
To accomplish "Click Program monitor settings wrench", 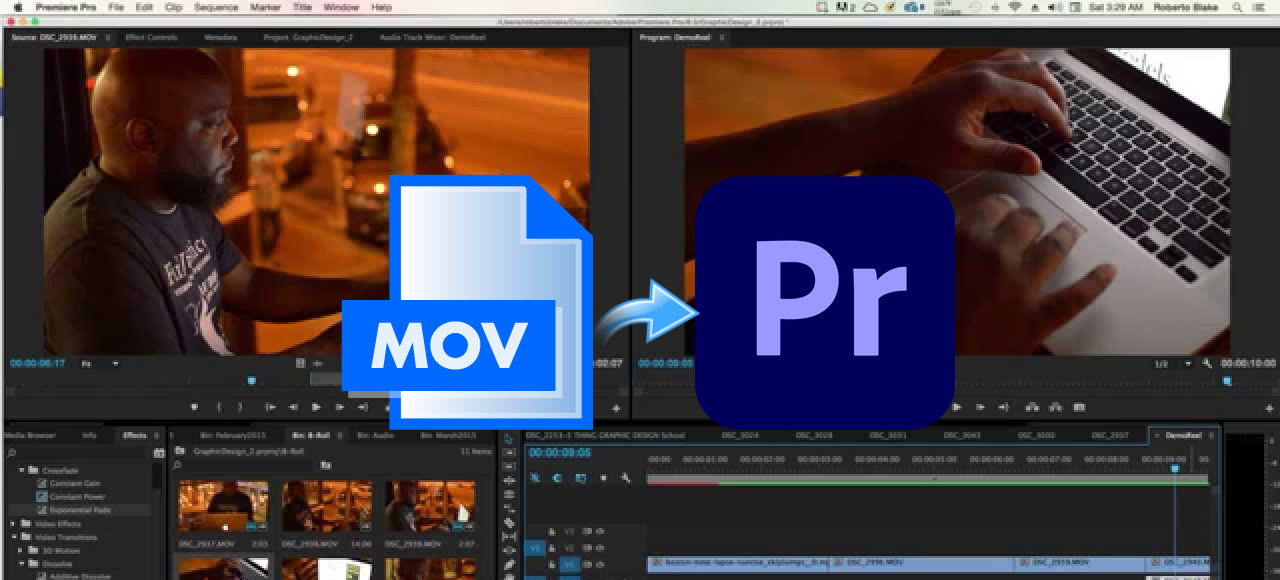I will click(1207, 364).
